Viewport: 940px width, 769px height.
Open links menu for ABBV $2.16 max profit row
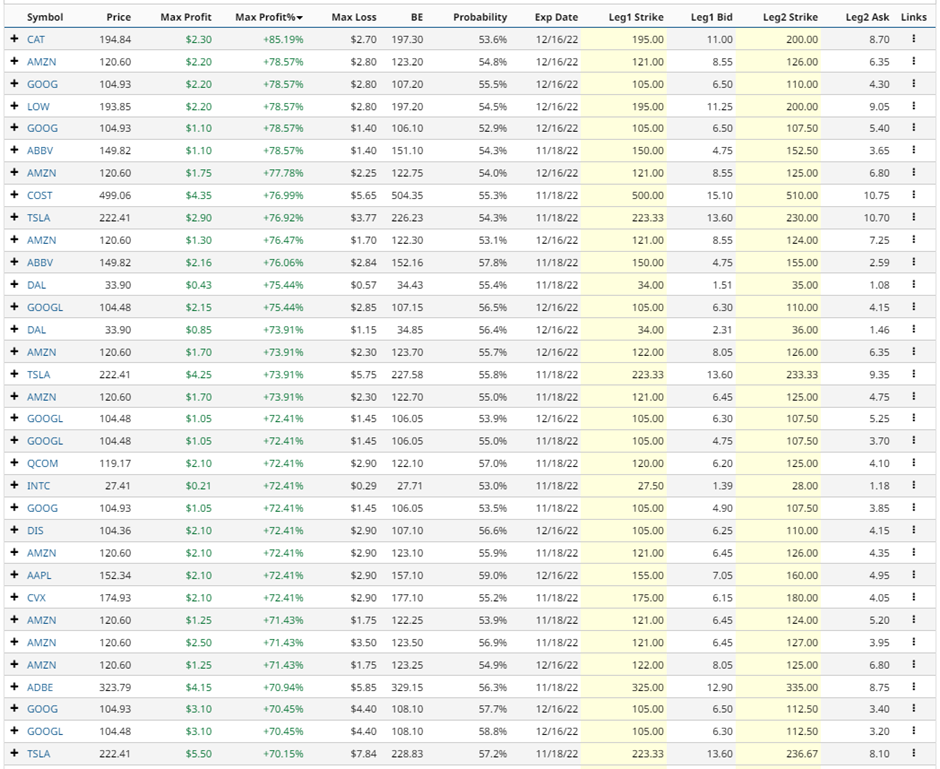pos(914,262)
